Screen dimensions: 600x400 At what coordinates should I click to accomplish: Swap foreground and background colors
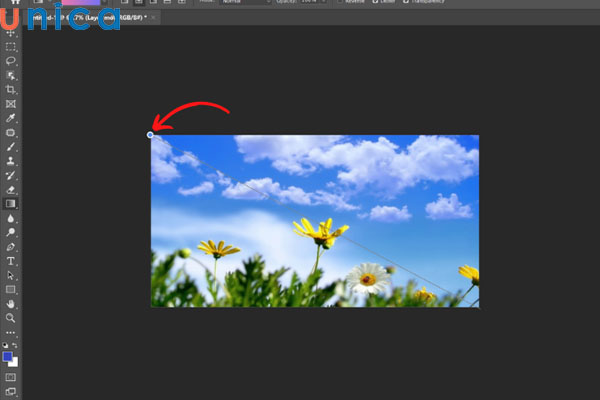[x=15, y=345]
